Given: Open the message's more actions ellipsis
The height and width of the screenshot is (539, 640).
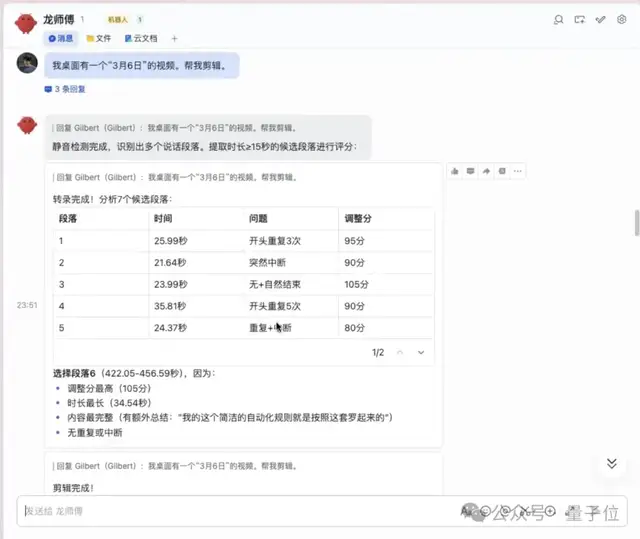Looking at the screenshot, I should [x=518, y=171].
